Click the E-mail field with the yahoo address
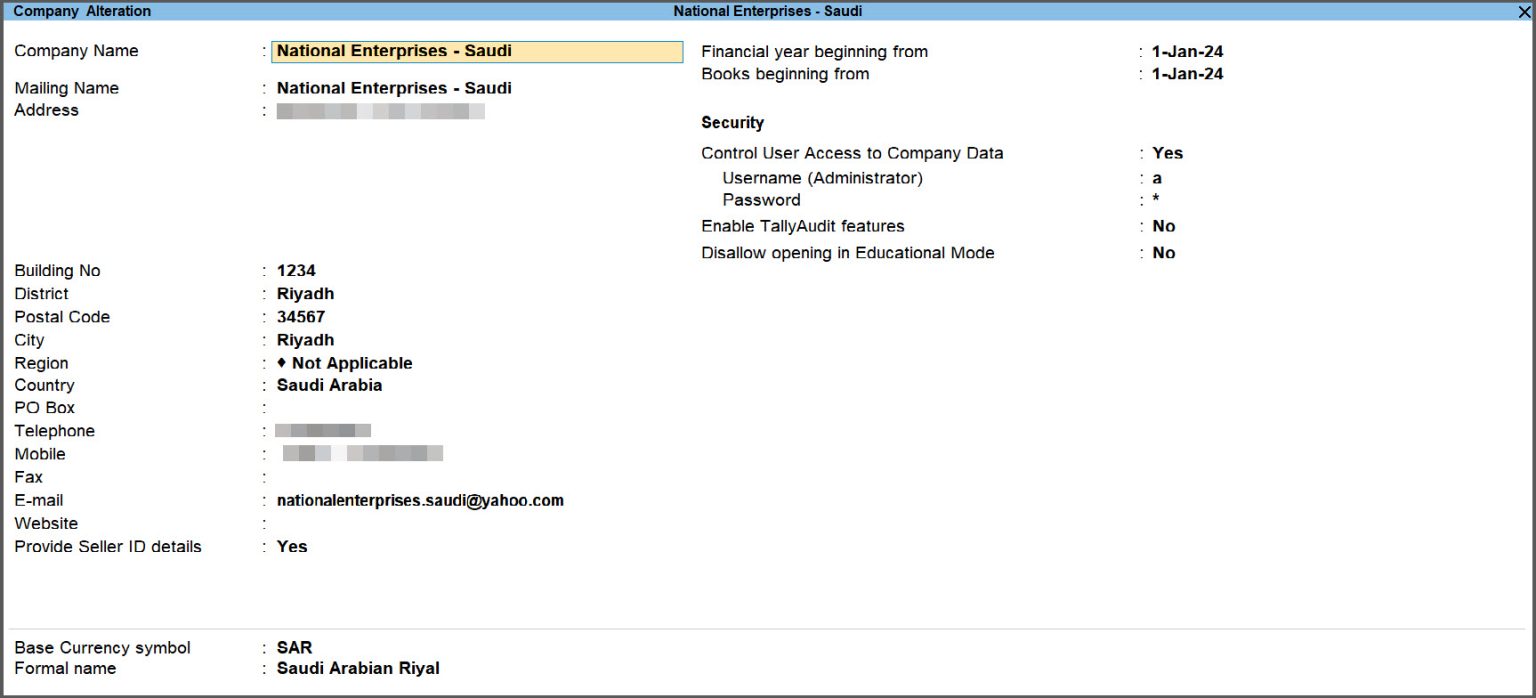The image size is (1536, 698). click(419, 500)
